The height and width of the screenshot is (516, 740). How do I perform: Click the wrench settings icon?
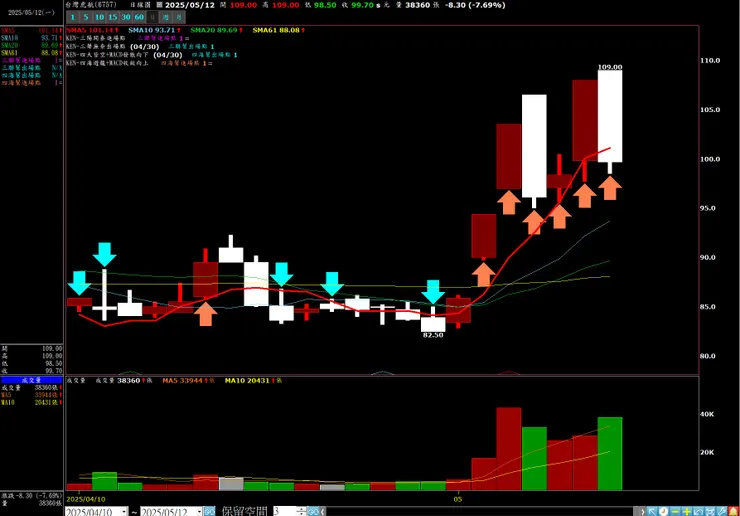coord(722,511)
